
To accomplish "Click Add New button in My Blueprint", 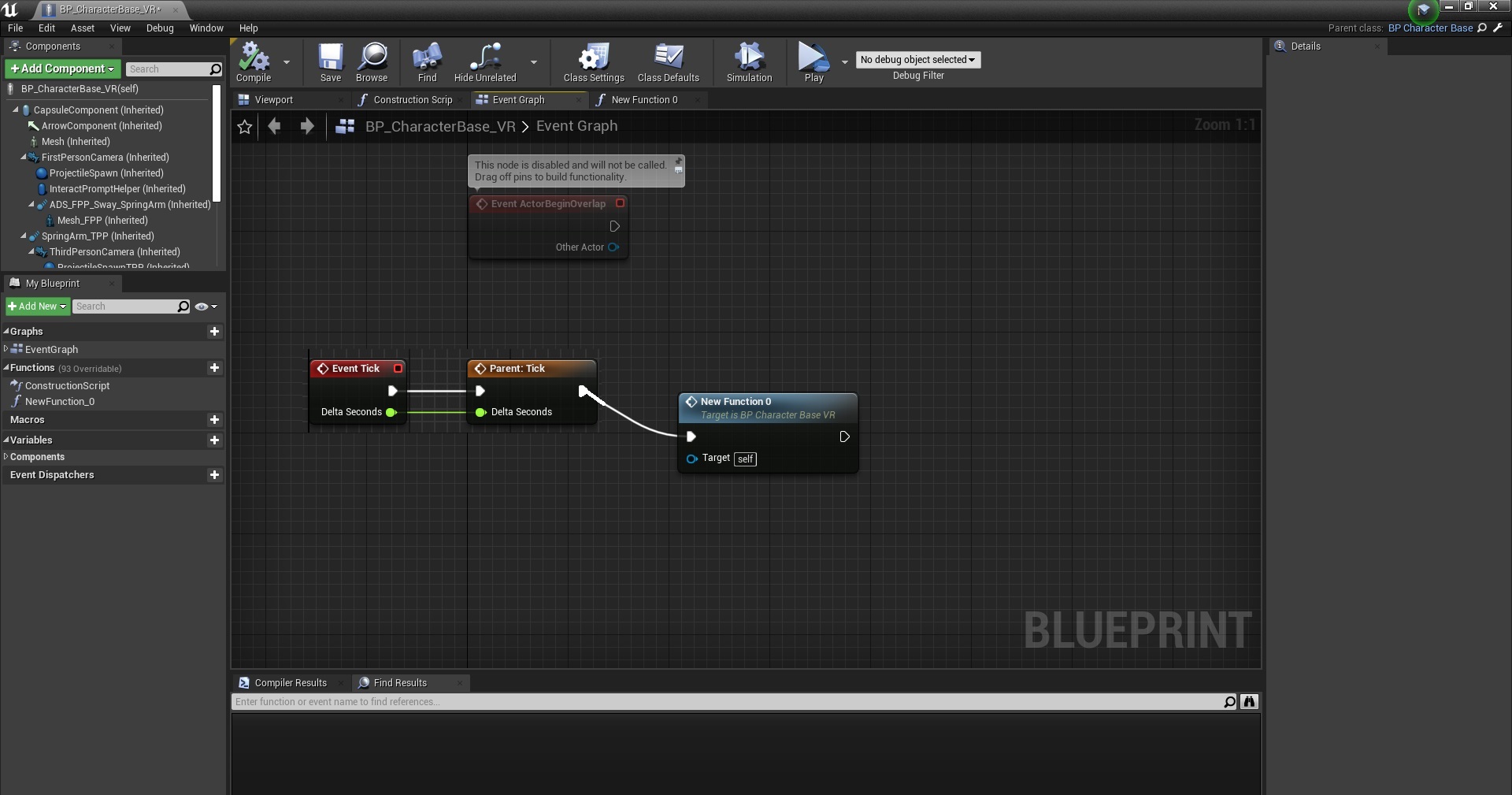I will pos(37,306).
